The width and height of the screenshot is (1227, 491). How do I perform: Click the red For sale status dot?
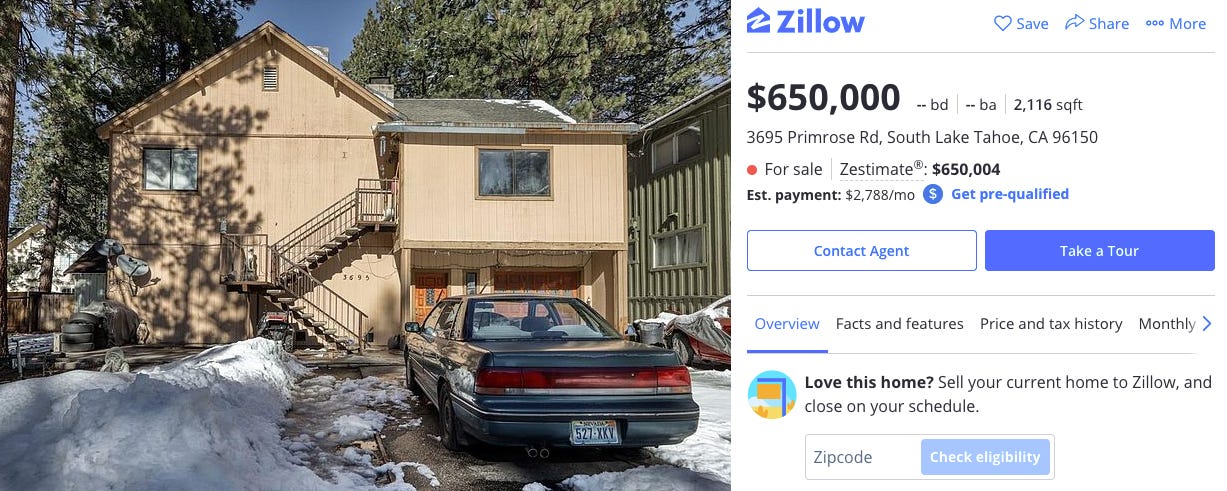tap(752, 170)
